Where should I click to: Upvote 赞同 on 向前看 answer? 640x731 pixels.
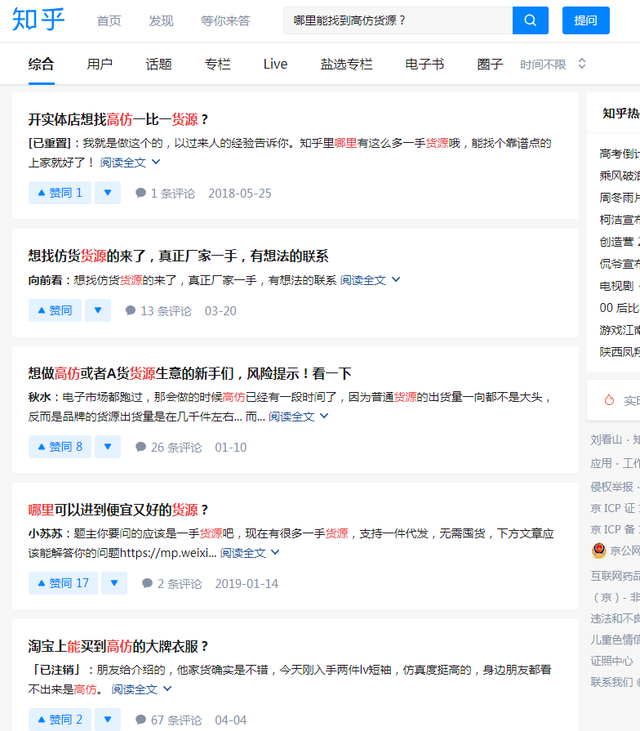pyautogui.click(x=55, y=310)
